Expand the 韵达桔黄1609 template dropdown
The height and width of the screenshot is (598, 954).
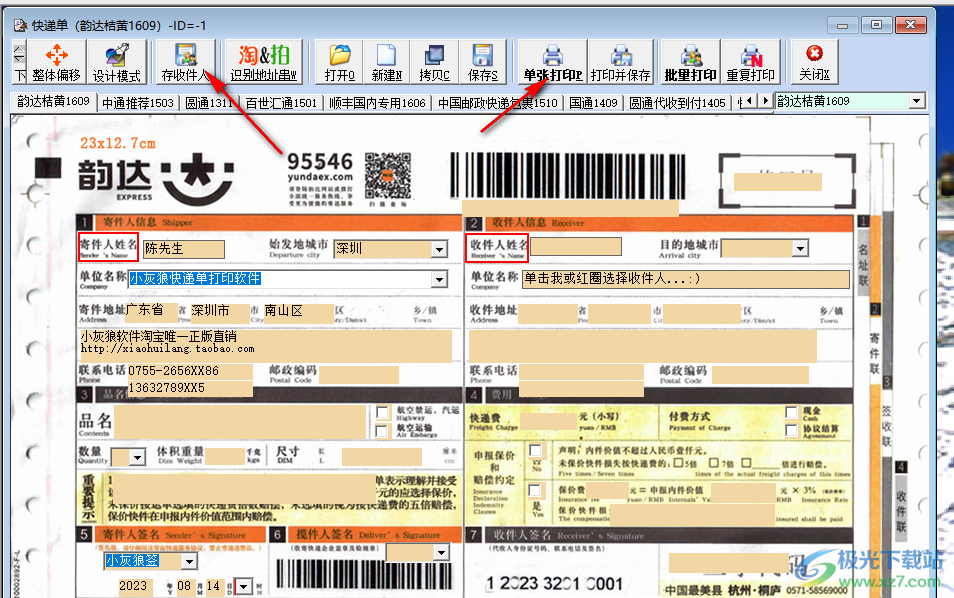[x=917, y=101]
